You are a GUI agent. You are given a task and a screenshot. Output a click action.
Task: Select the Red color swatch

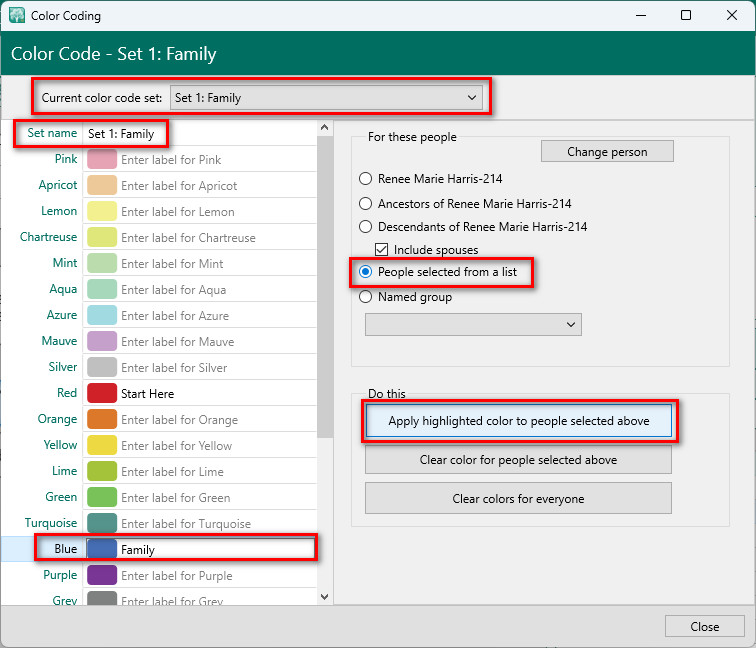102,393
